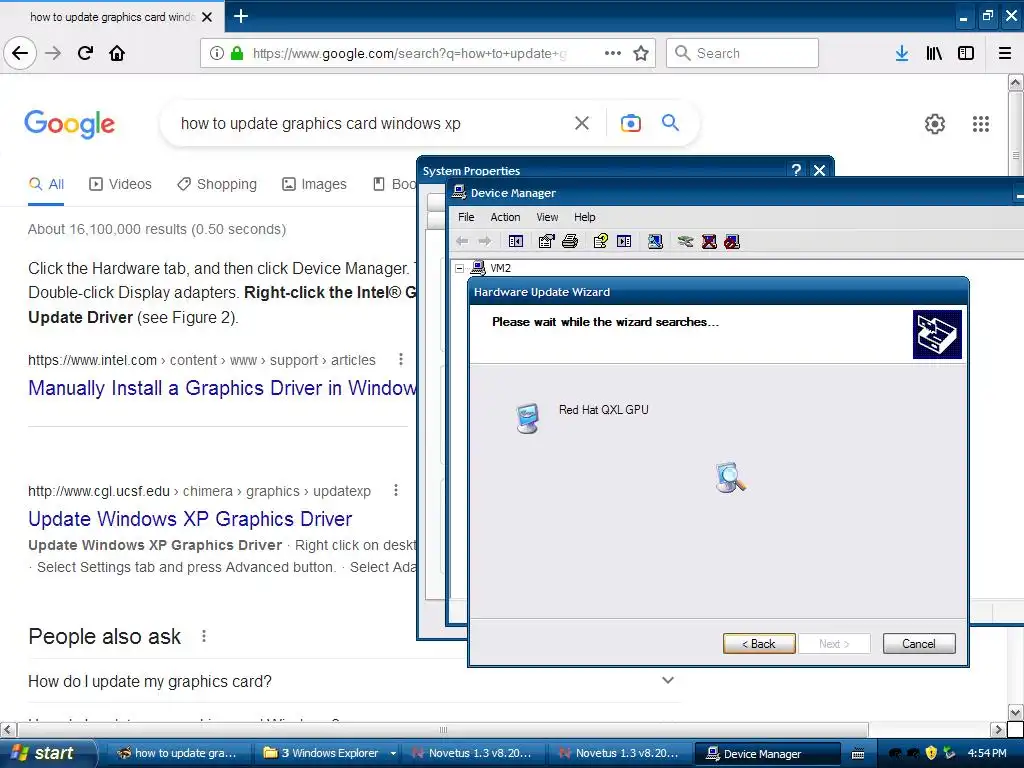This screenshot has height=768, width=1024.
Task: Open options dots for cgl.ucsf.edu result
Action: tap(396, 490)
